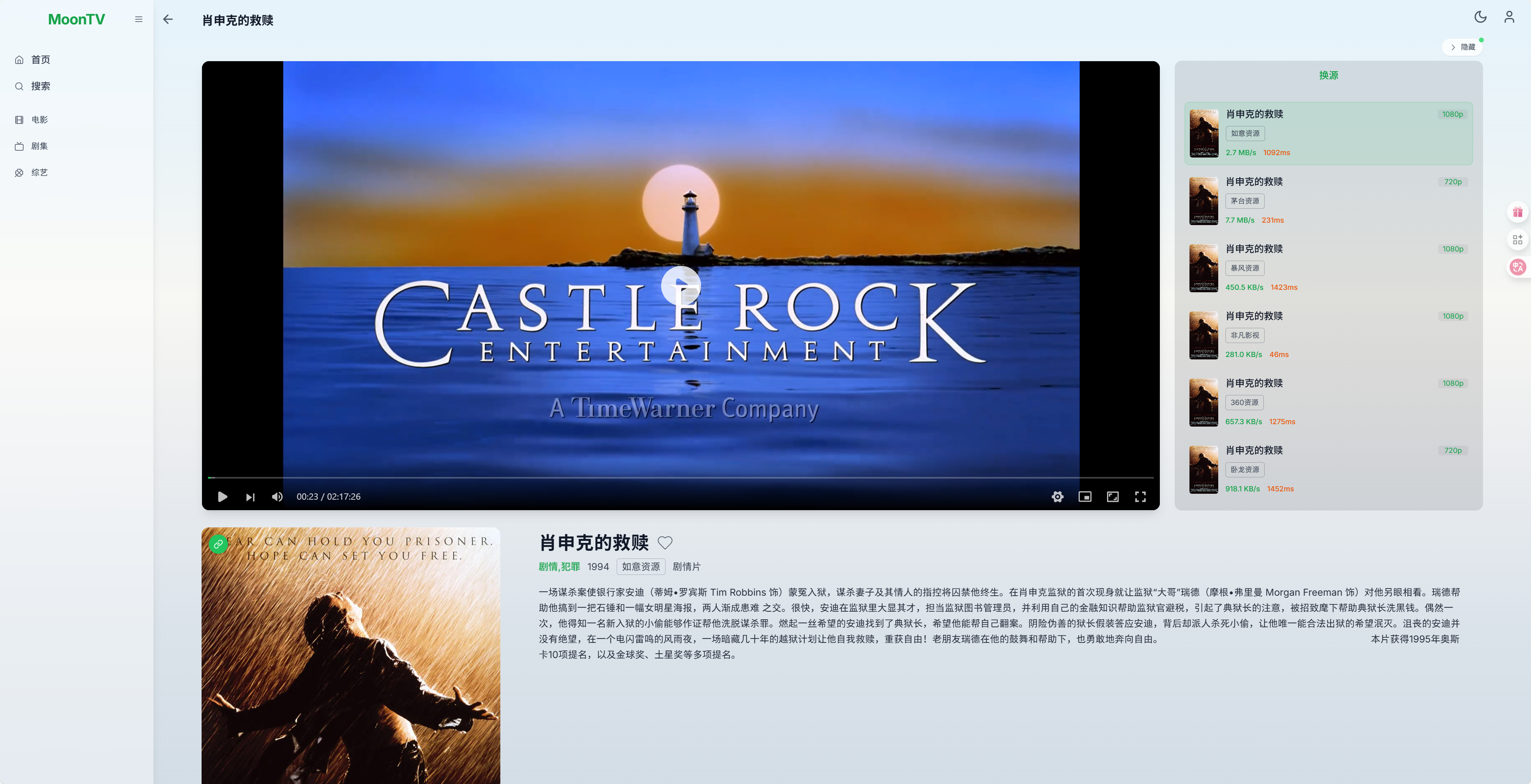Open the green link icon on poster
The image size is (1531, 784).
(x=218, y=544)
